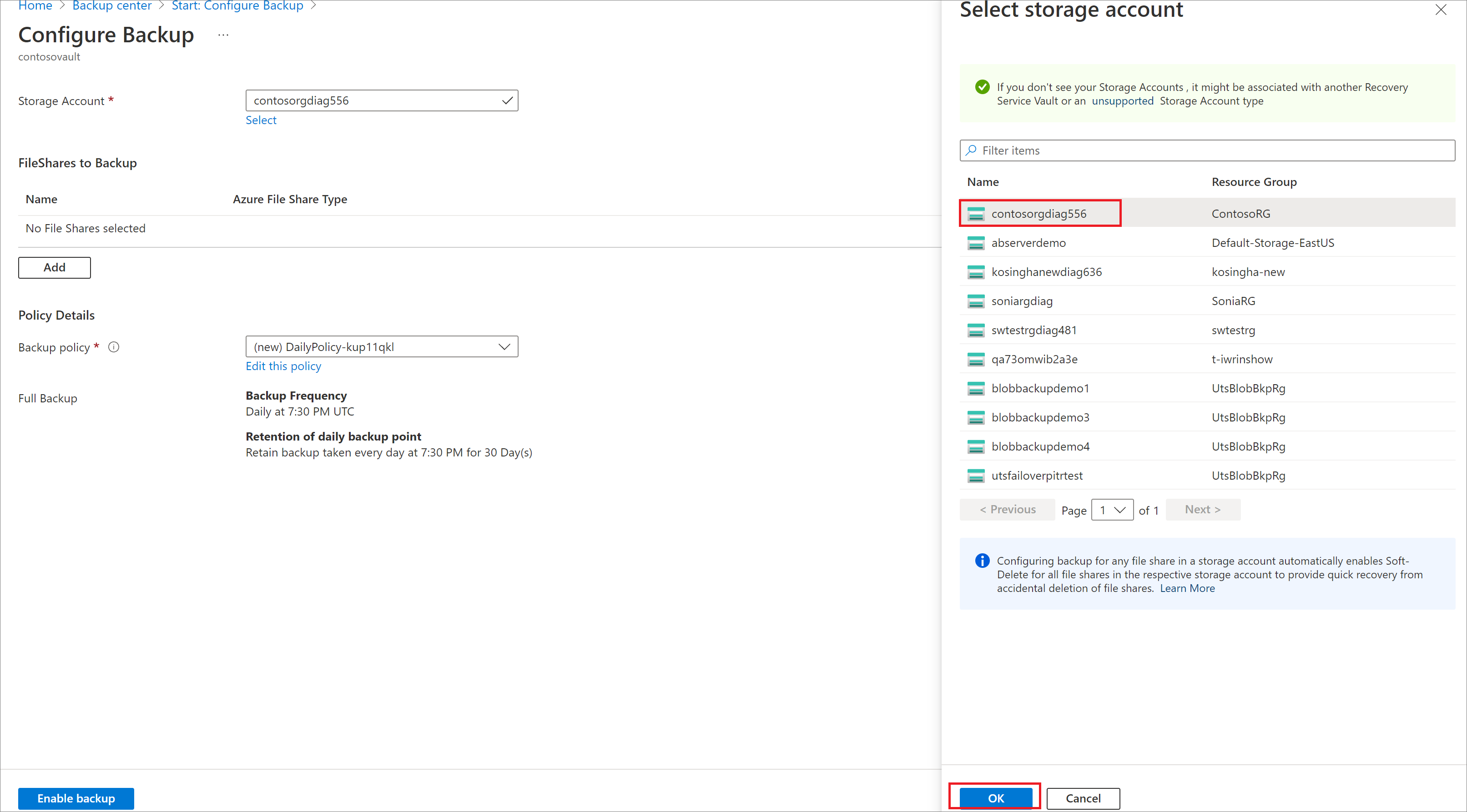Select the kosinghanewdiag636 storage account row
This screenshot has height=812, width=1467.
[x=1046, y=272]
